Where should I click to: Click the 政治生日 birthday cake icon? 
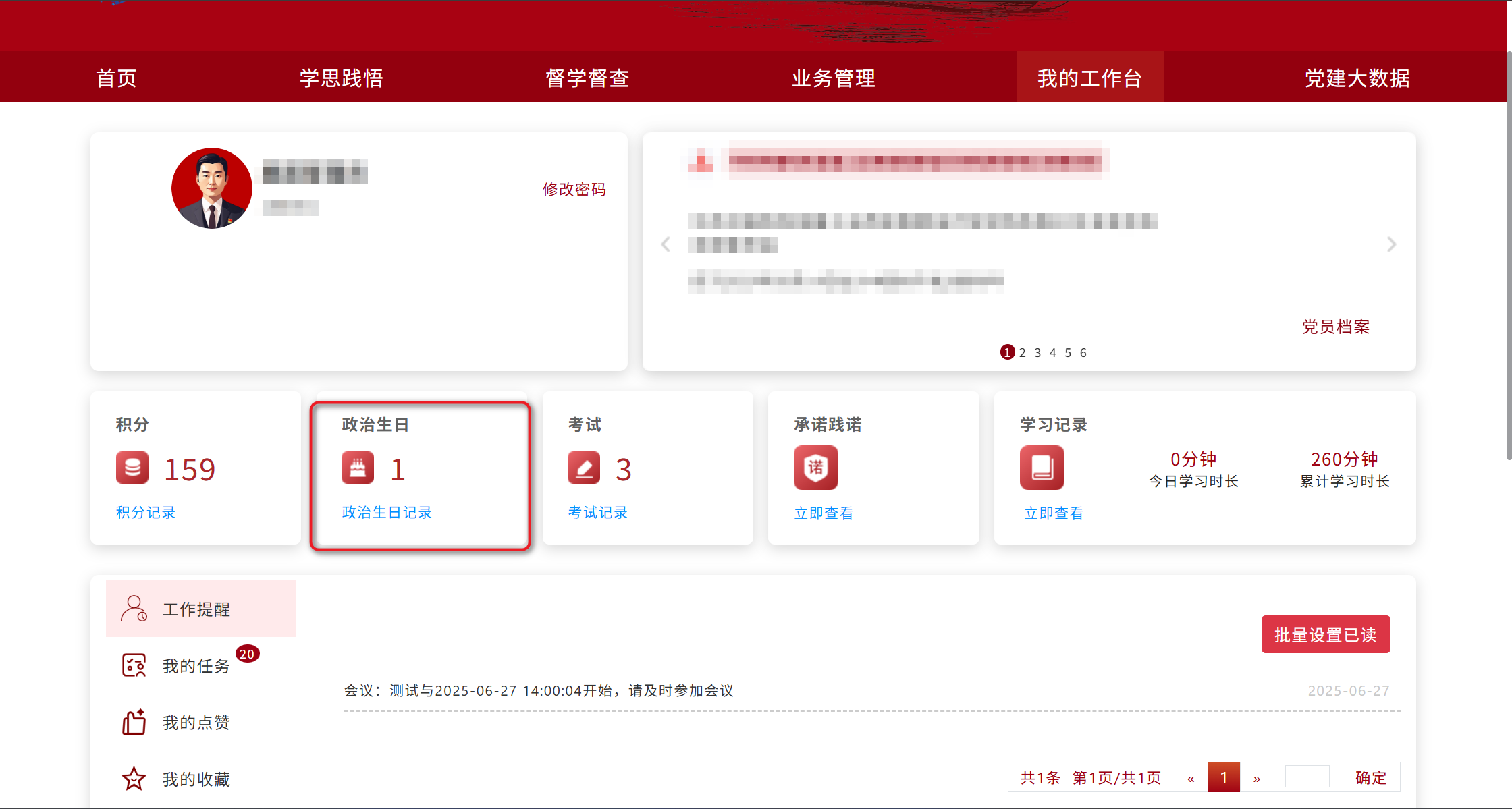(358, 468)
